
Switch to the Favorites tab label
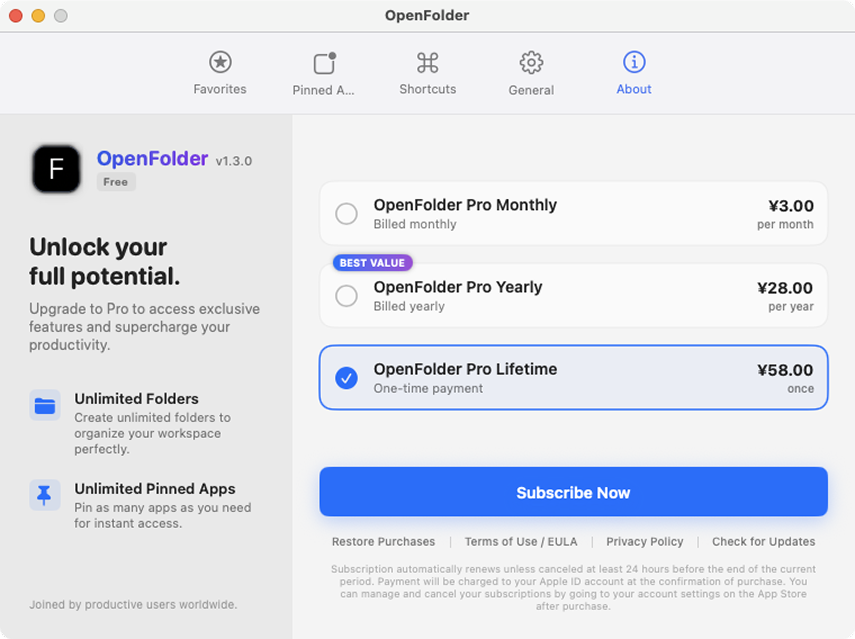220,89
